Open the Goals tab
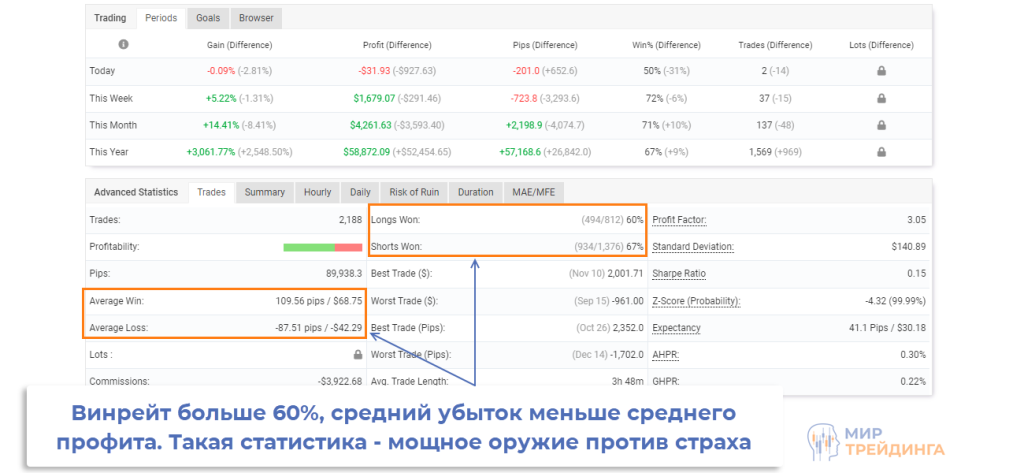The image size is (1024, 473). point(208,18)
